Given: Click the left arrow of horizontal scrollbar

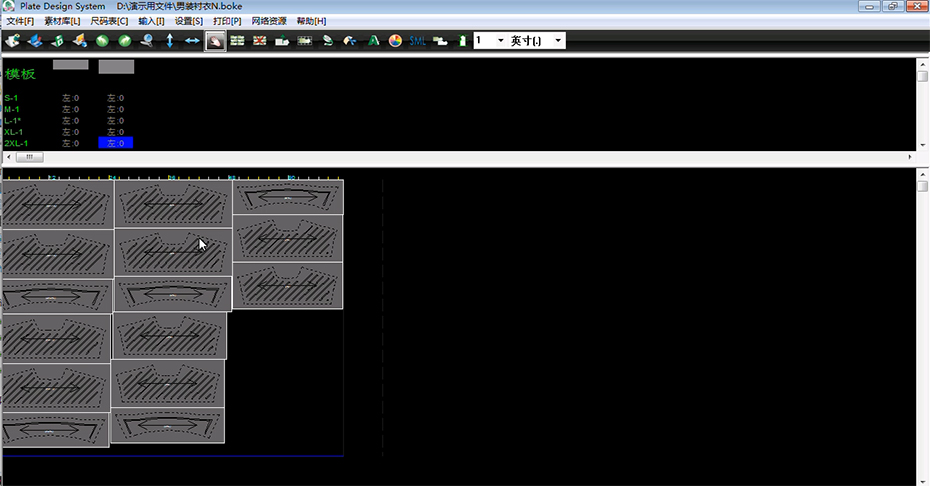Looking at the screenshot, I should point(6,157).
